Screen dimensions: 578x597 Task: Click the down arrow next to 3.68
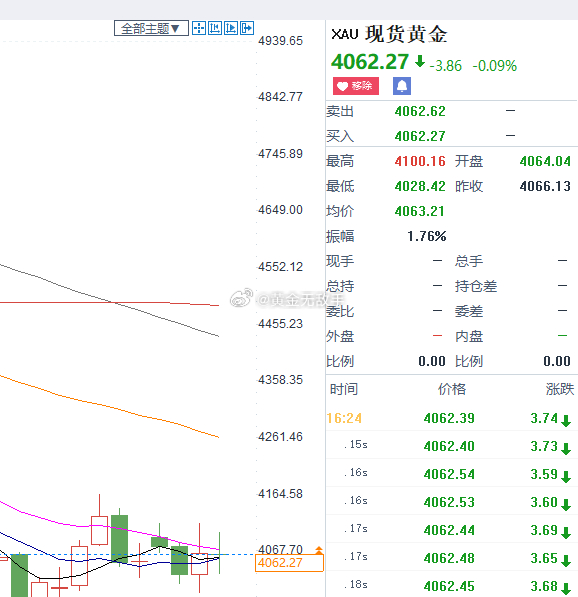click(x=566, y=589)
